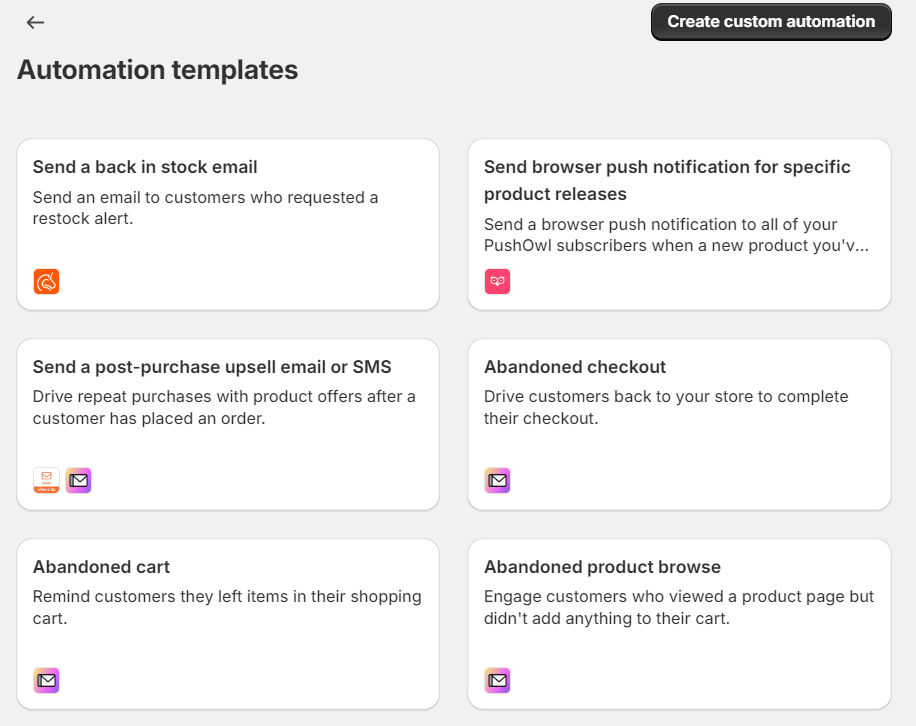Click the back arrow icon
The image size is (916, 726).
pyautogui.click(x=35, y=22)
